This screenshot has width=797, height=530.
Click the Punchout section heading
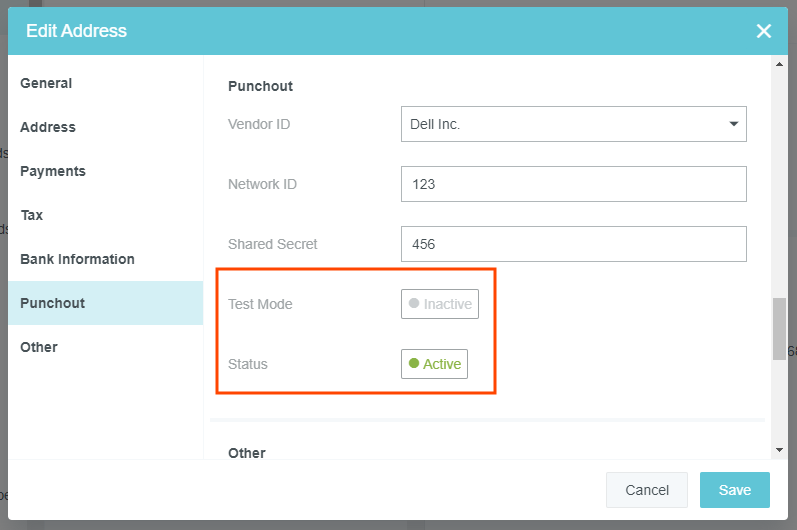pos(260,86)
